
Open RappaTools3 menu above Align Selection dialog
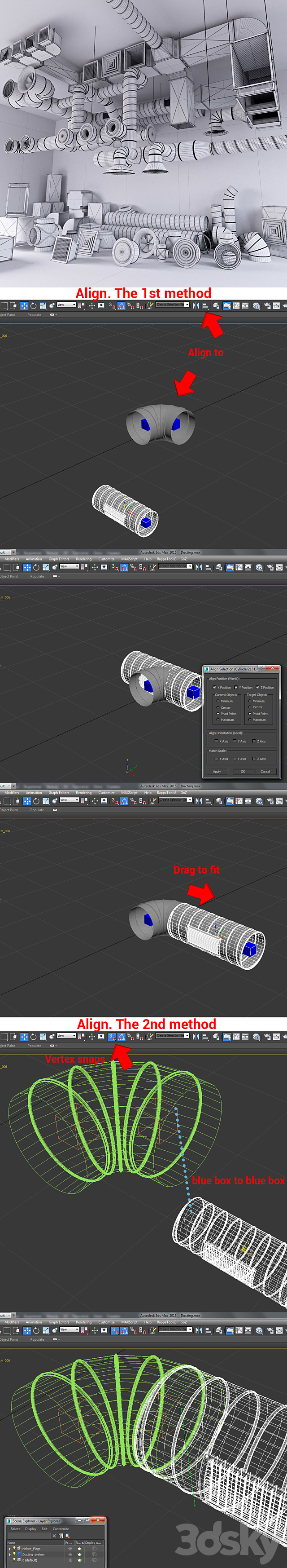pyautogui.click(x=166, y=559)
